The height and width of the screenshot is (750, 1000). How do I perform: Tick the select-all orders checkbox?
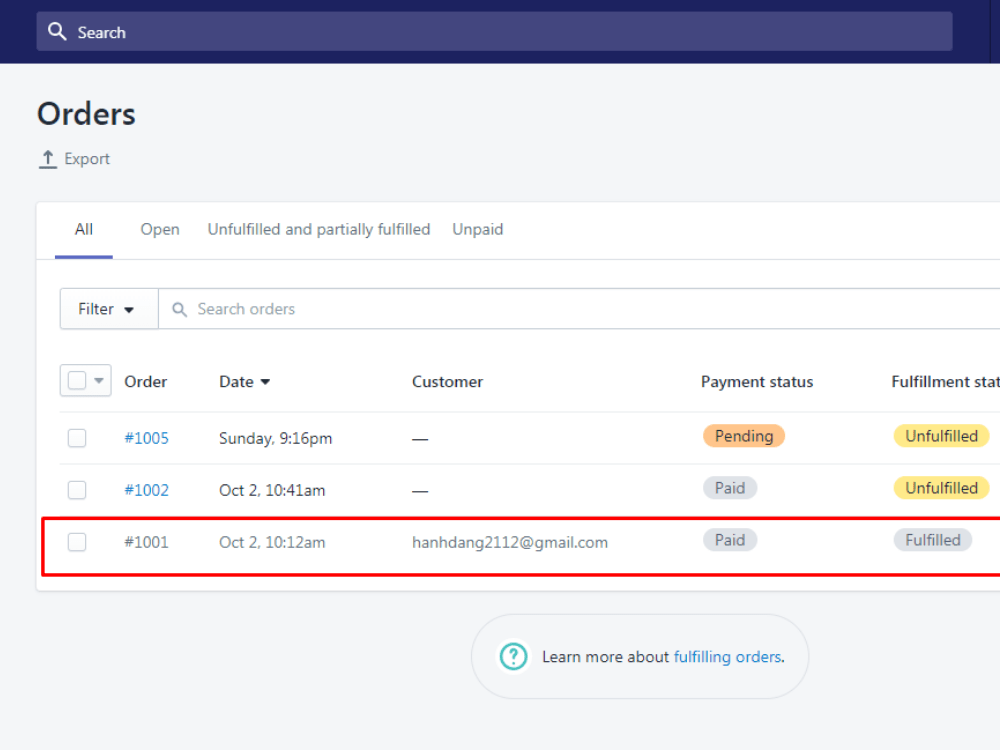(x=77, y=381)
